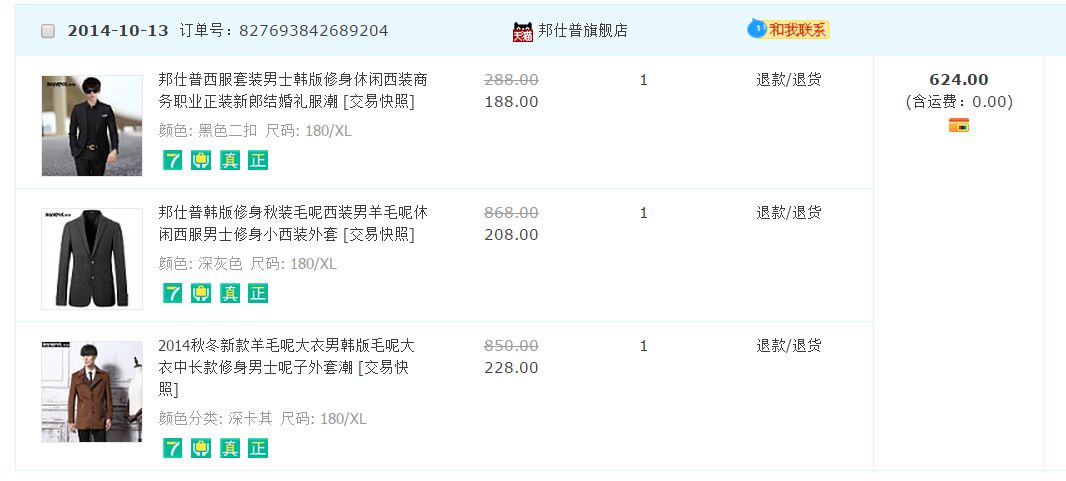Viewport: 1066px width, 481px height.
Task: Click the 真 genuine badge for black suit
Action: (x=230, y=160)
